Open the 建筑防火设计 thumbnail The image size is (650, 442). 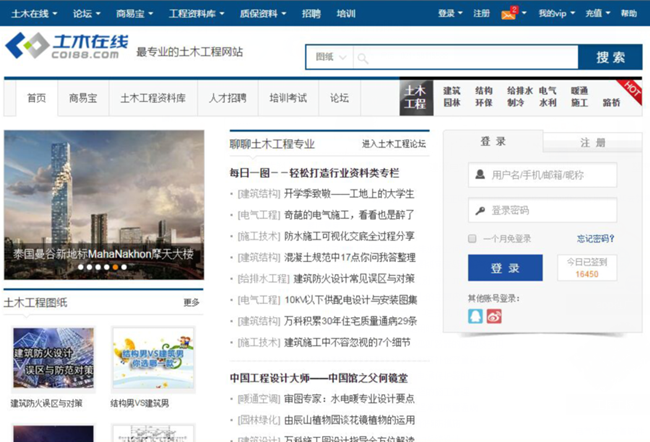click(53, 358)
